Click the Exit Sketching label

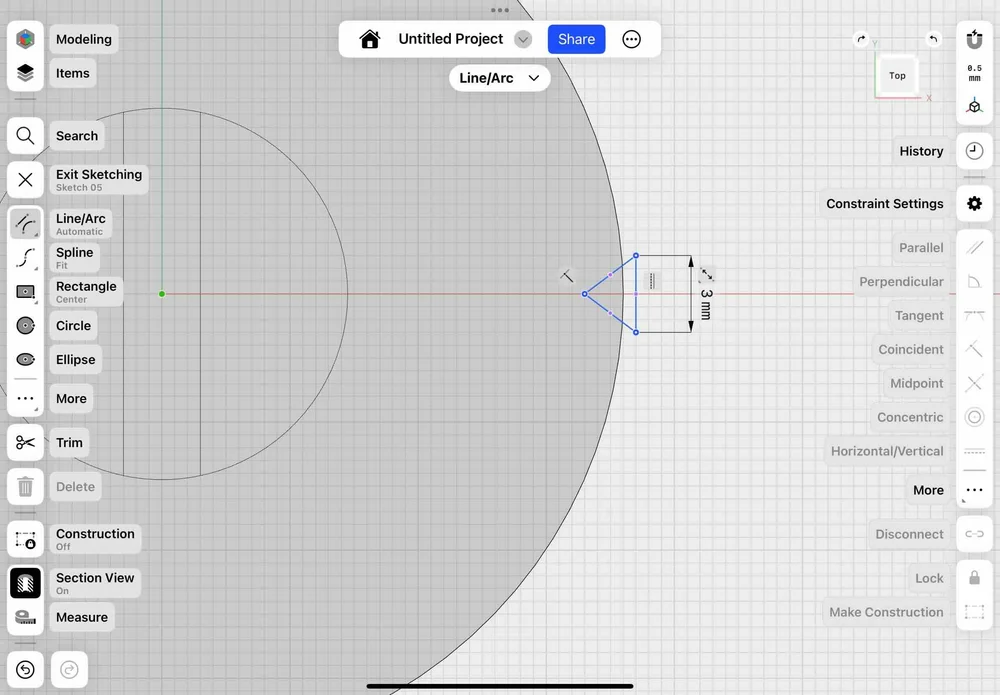point(99,180)
